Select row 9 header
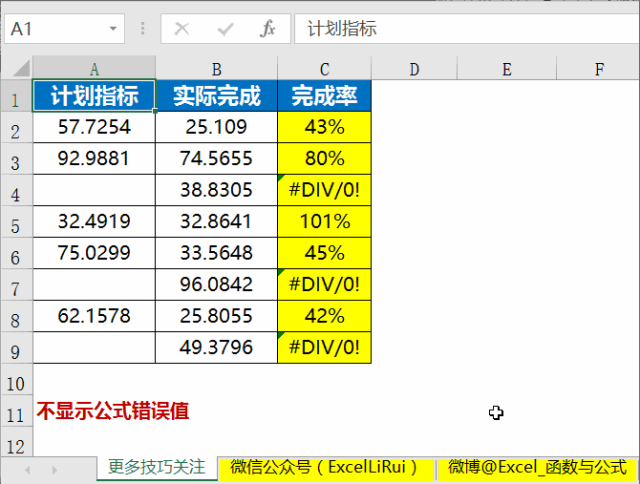 point(16,348)
